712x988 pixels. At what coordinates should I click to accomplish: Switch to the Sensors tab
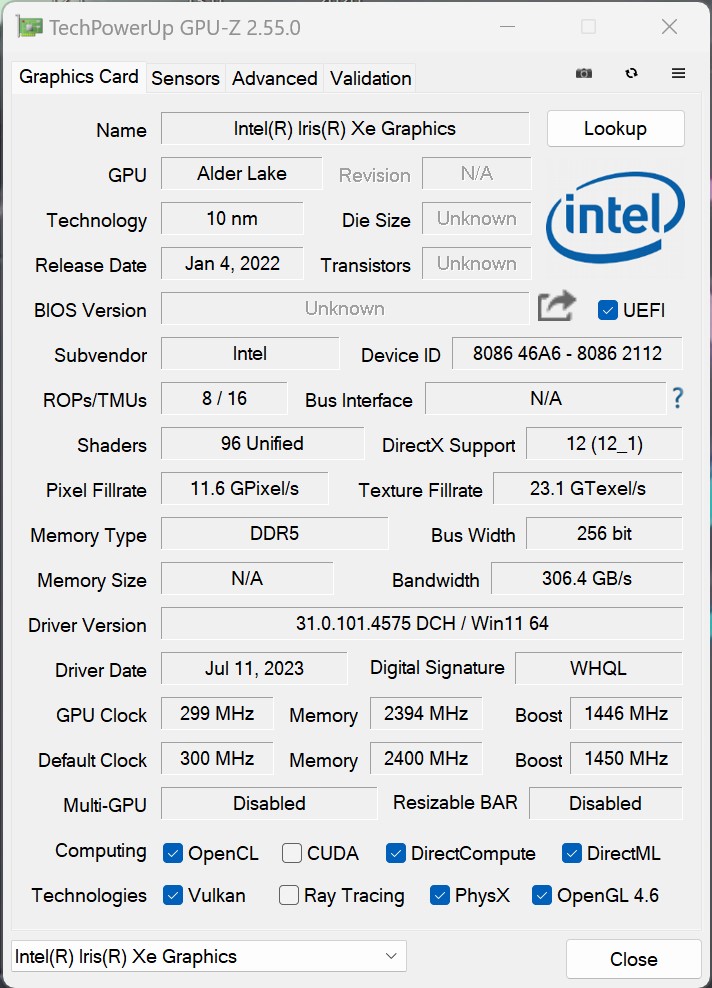(x=185, y=78)
